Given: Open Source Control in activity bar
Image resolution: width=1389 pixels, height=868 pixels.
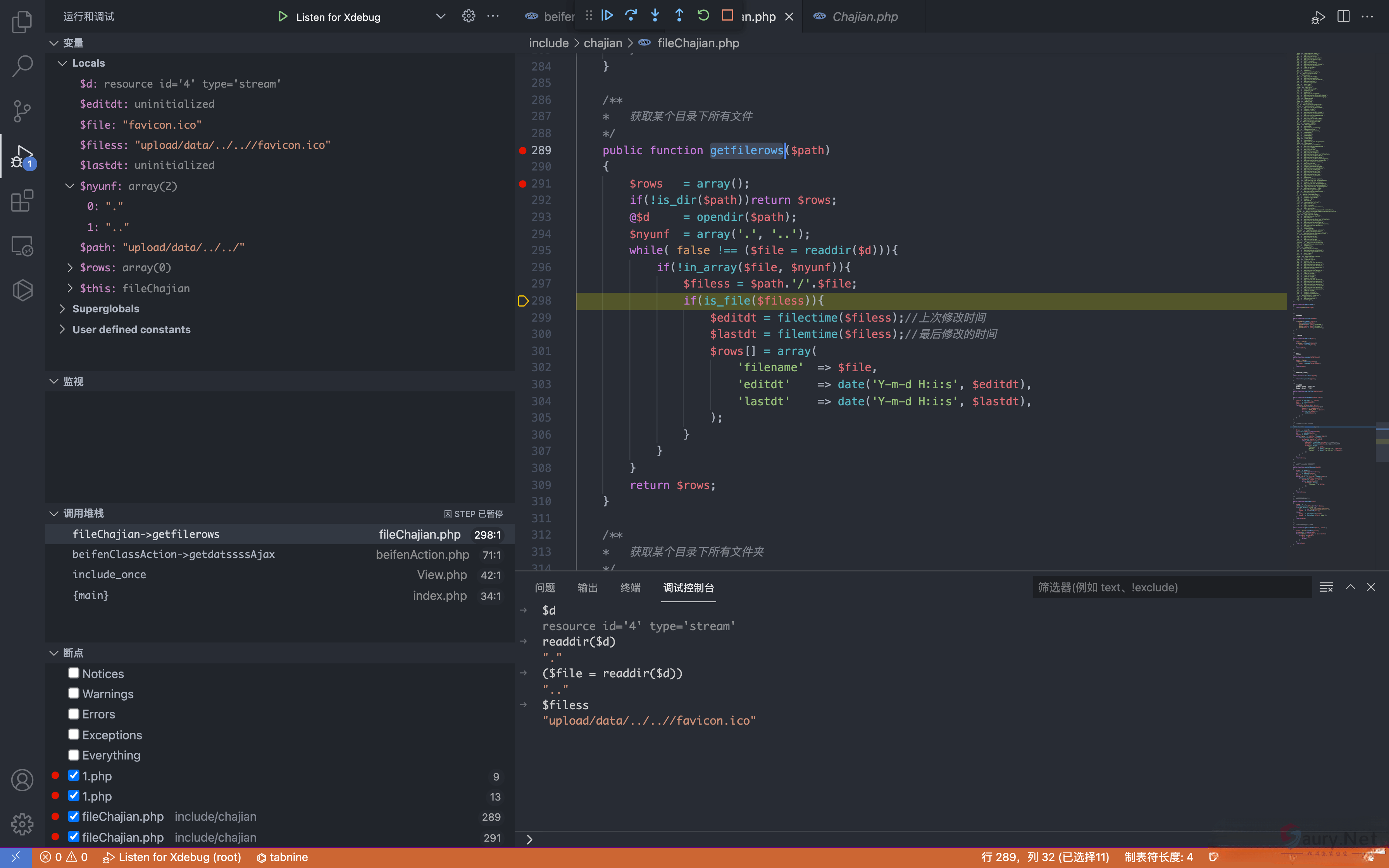Looking at the screenshot, I should (22, 111).
